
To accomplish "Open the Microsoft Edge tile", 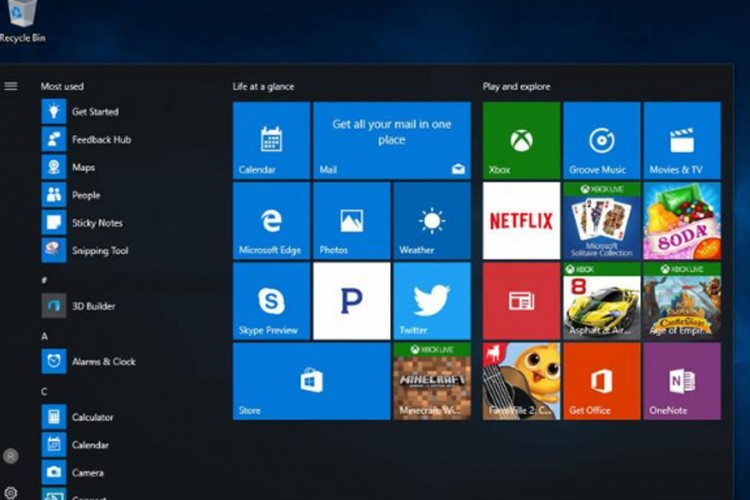I will click(x=271, y=221).
